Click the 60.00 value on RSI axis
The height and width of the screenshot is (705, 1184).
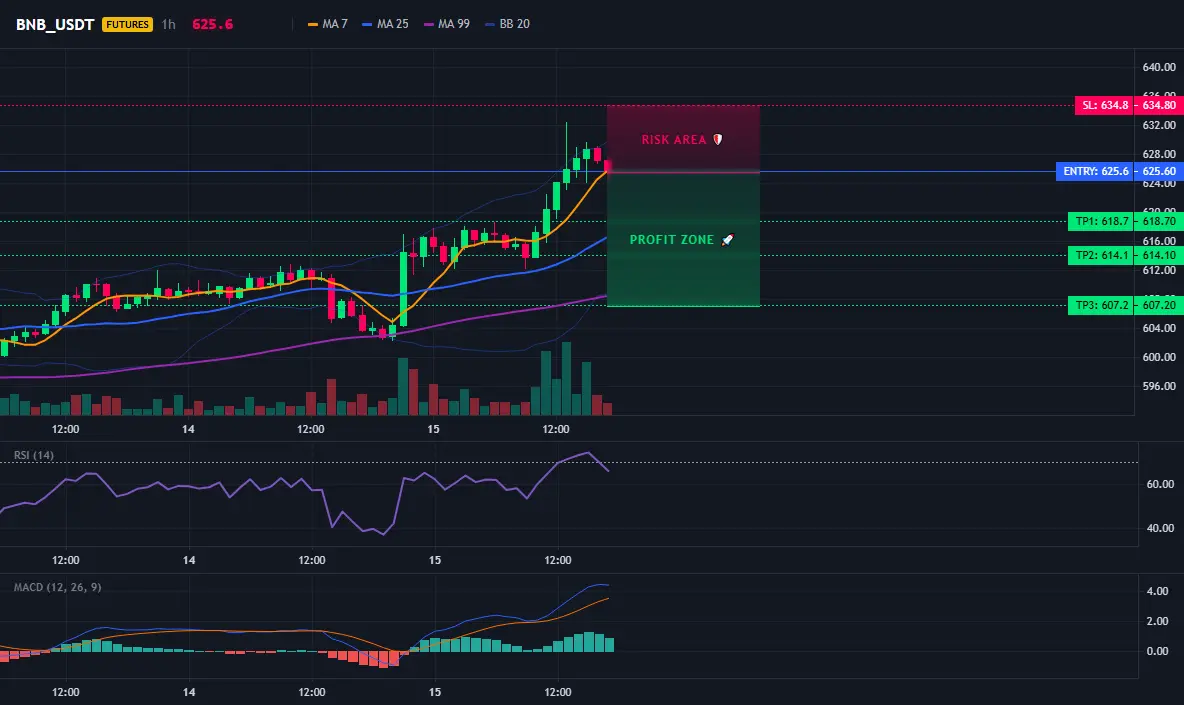1161,484
